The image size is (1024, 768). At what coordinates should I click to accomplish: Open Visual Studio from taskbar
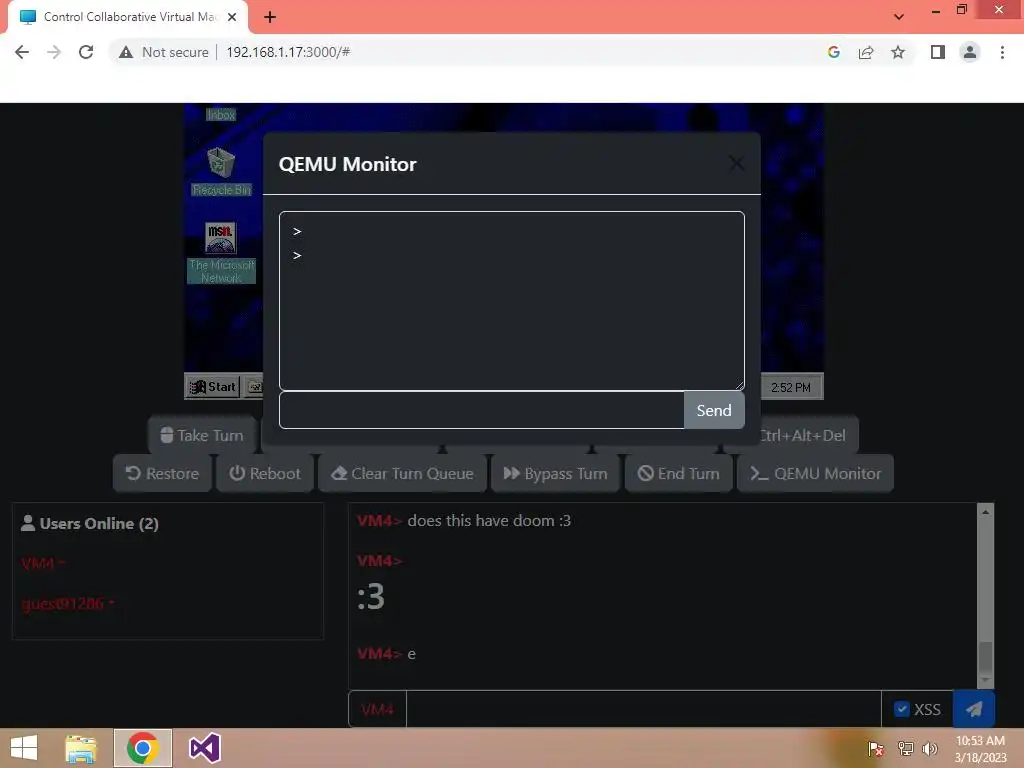(205, 748)
